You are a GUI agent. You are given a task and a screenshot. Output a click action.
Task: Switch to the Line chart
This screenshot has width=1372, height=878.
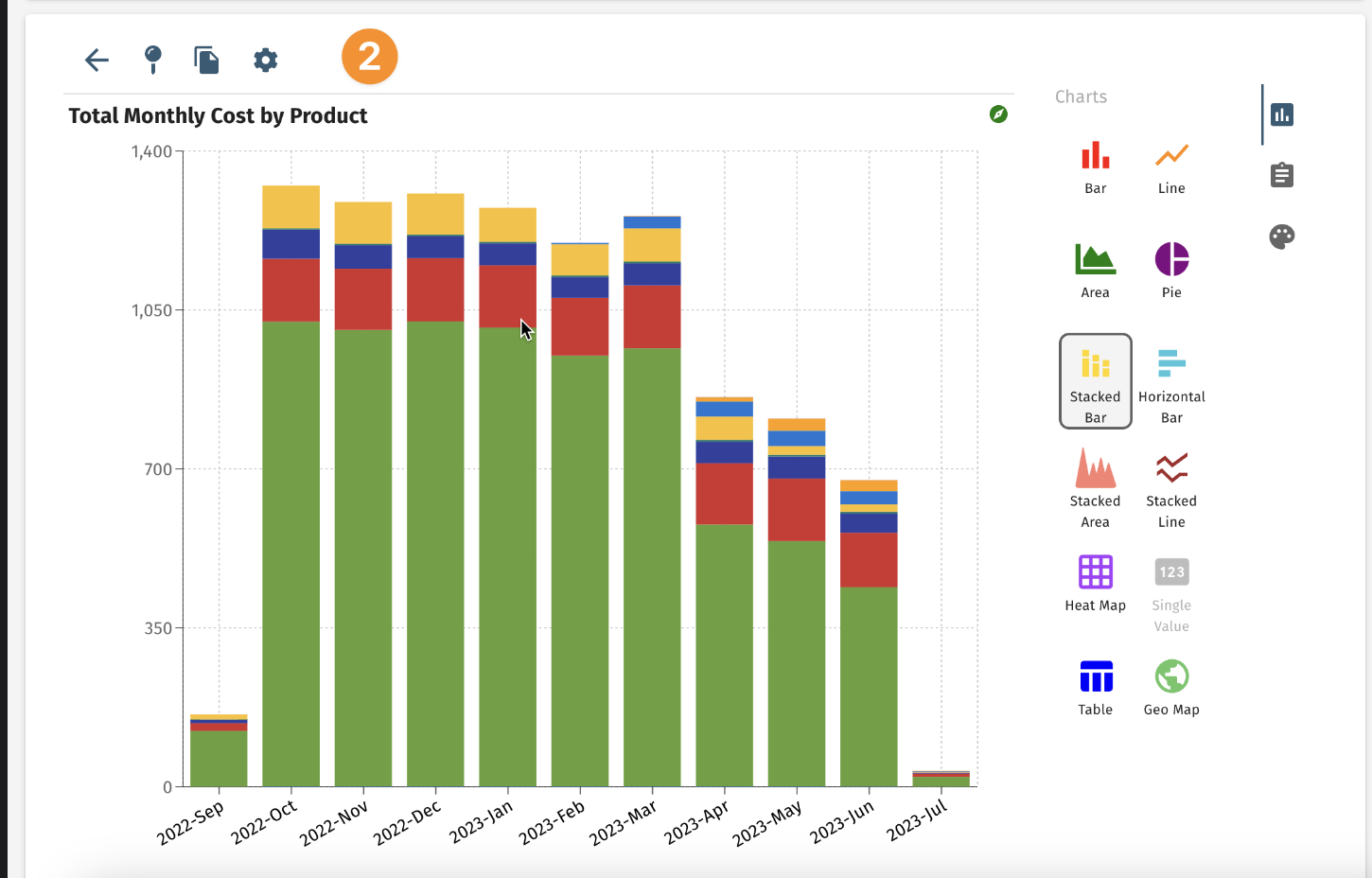(1170, 166)
